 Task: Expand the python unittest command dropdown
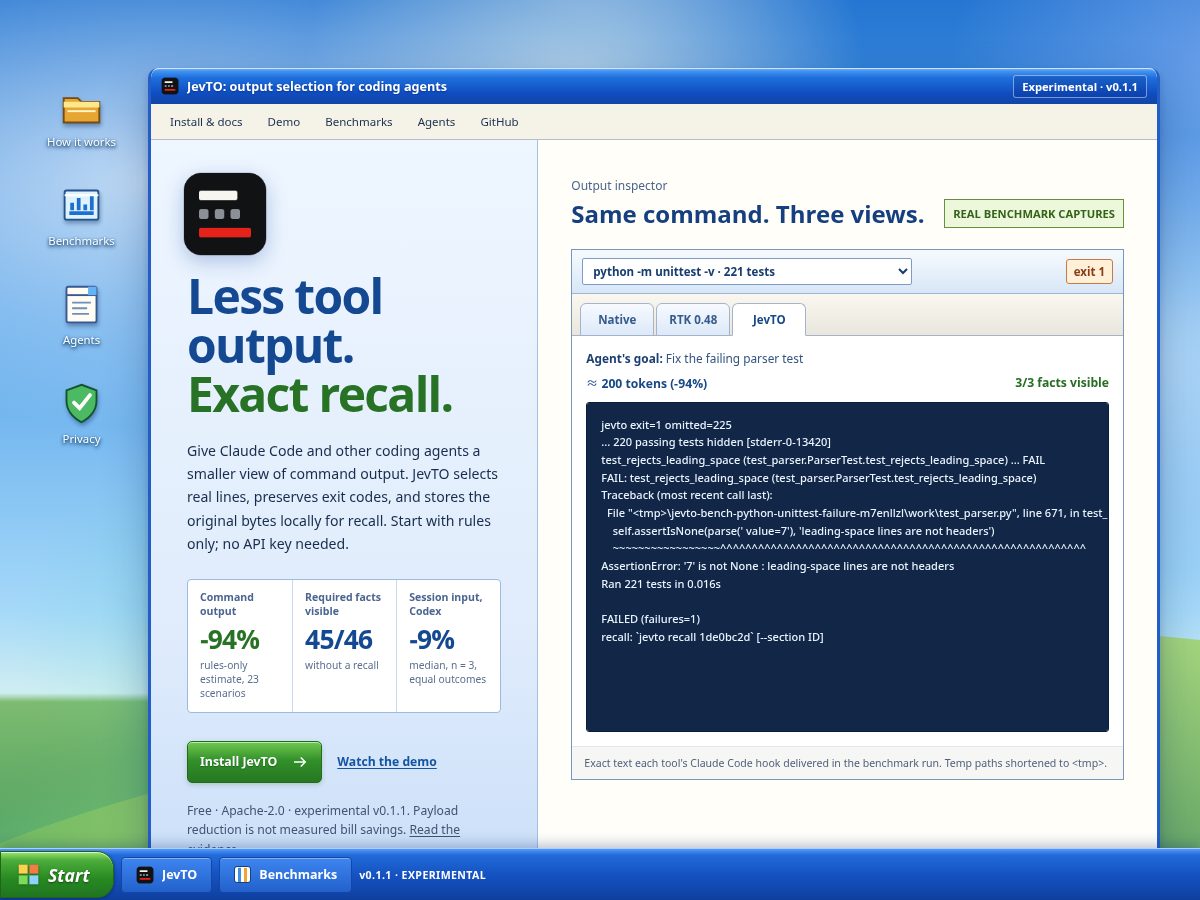[747, 271]
